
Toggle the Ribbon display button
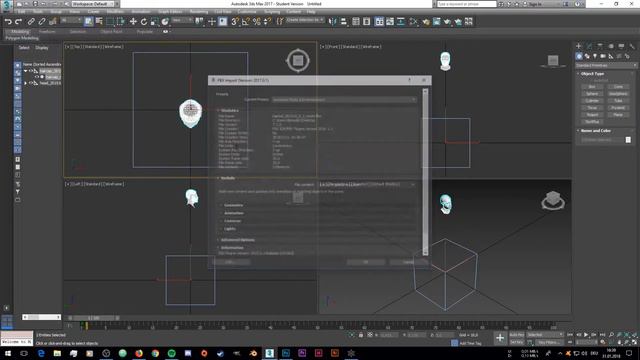point(379,22)
